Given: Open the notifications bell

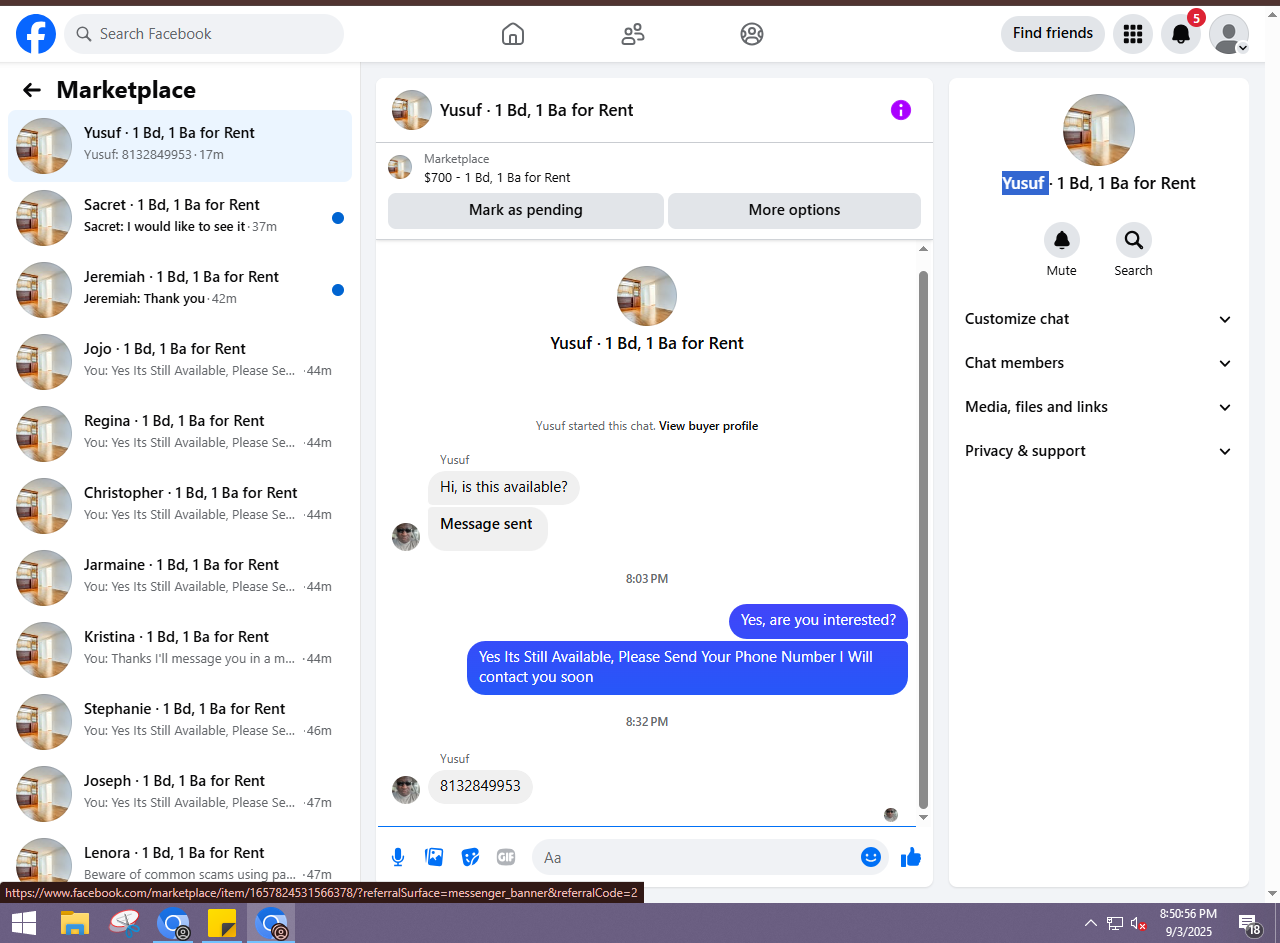Looking at the screenshot, I should (1181, 34).
